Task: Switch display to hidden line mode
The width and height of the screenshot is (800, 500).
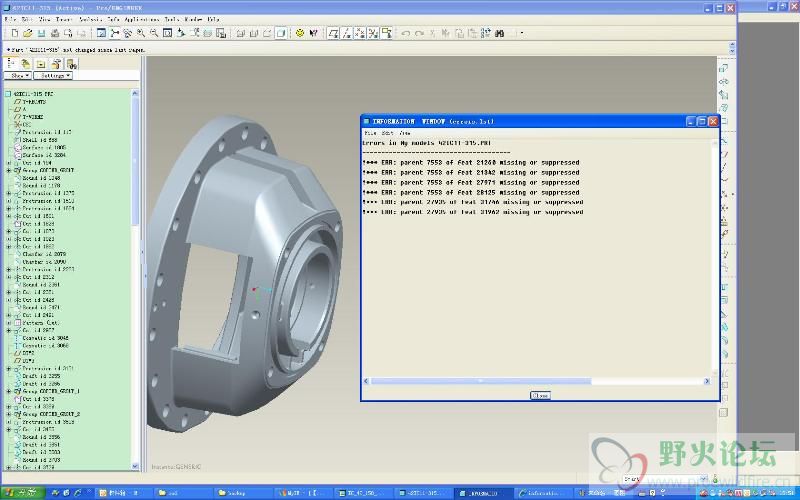Action: coord(254,33)
